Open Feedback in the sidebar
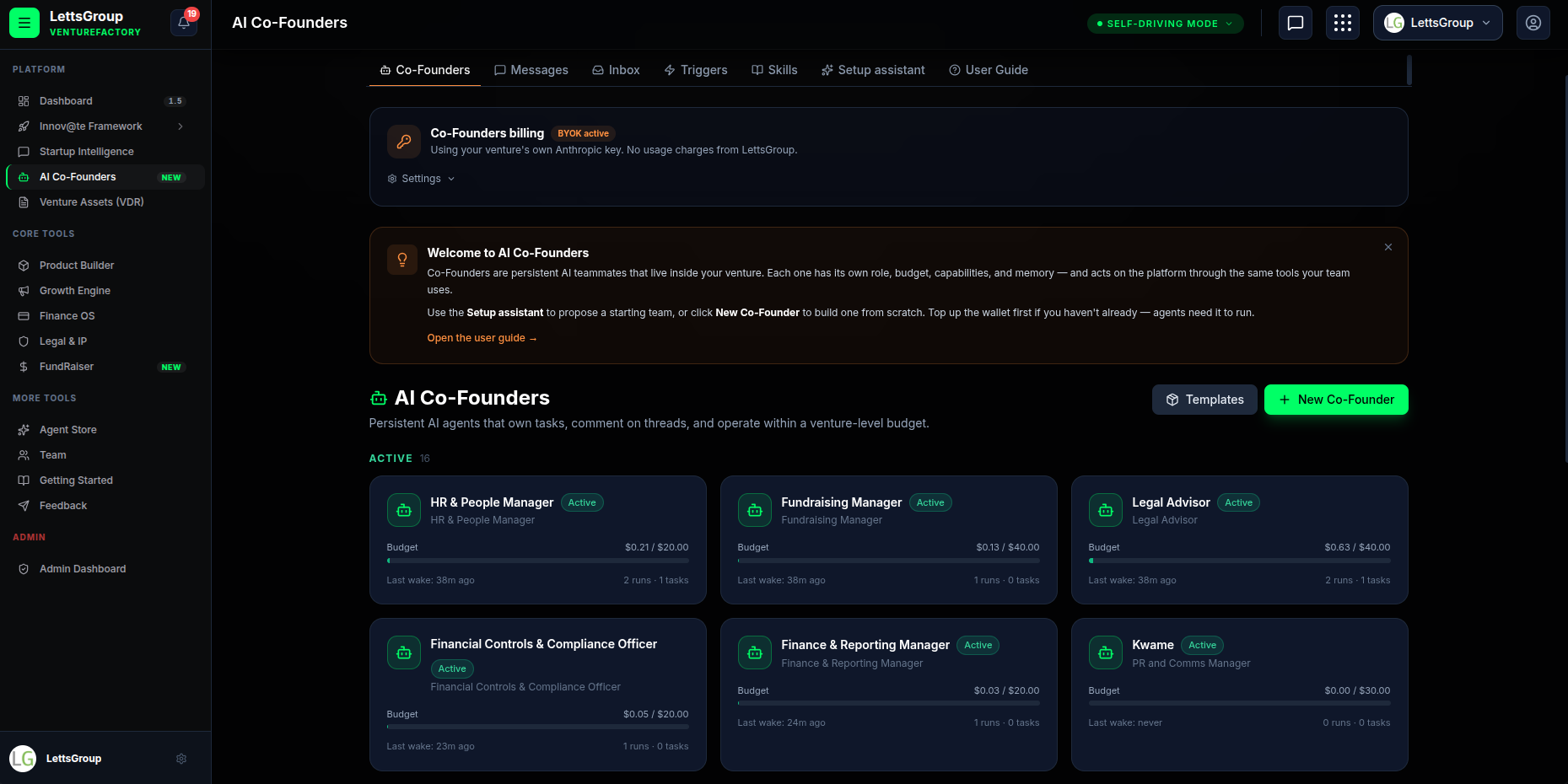 pyautogui.click(x=105, y=506)
